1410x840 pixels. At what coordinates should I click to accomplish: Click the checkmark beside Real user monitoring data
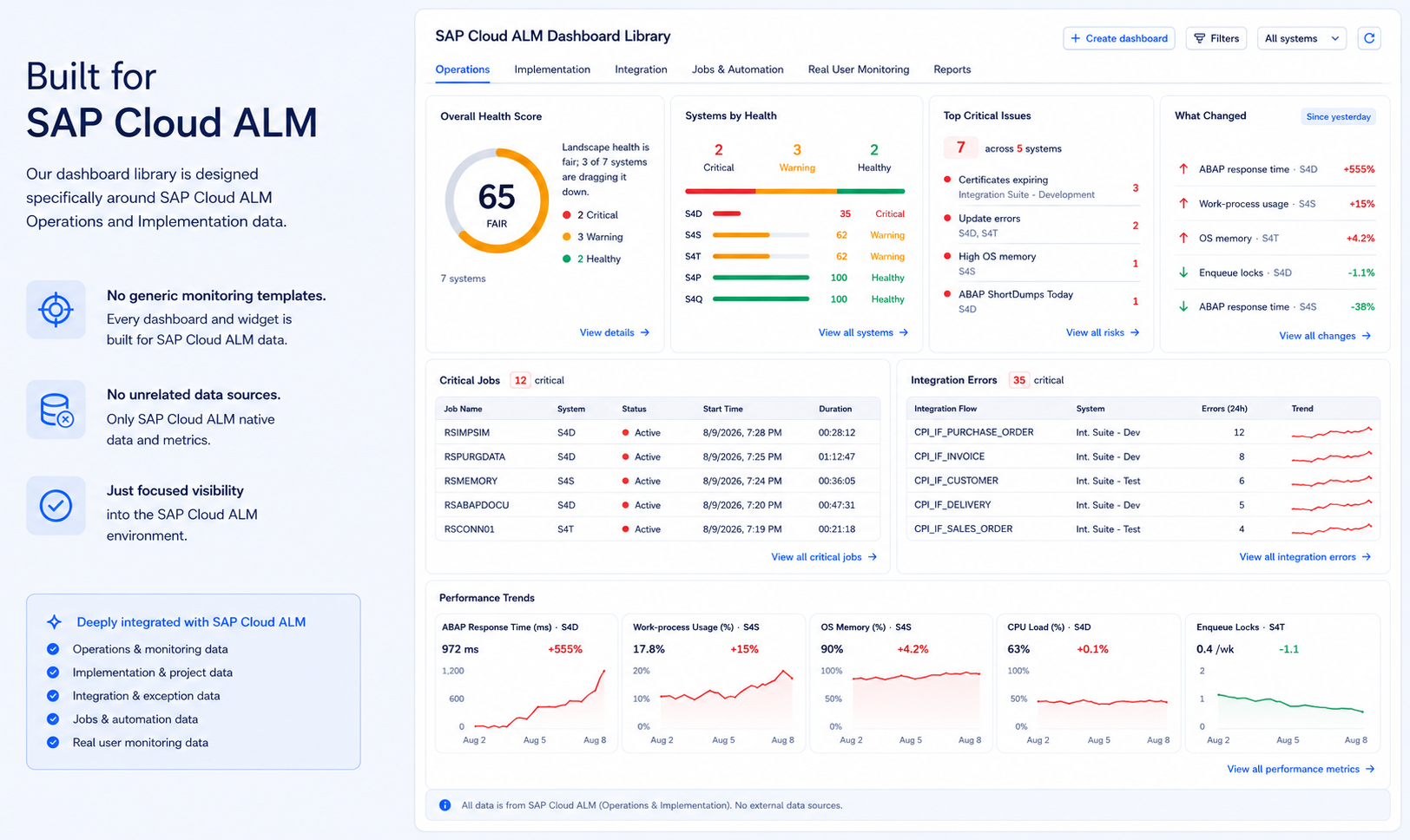pos(53,743)
